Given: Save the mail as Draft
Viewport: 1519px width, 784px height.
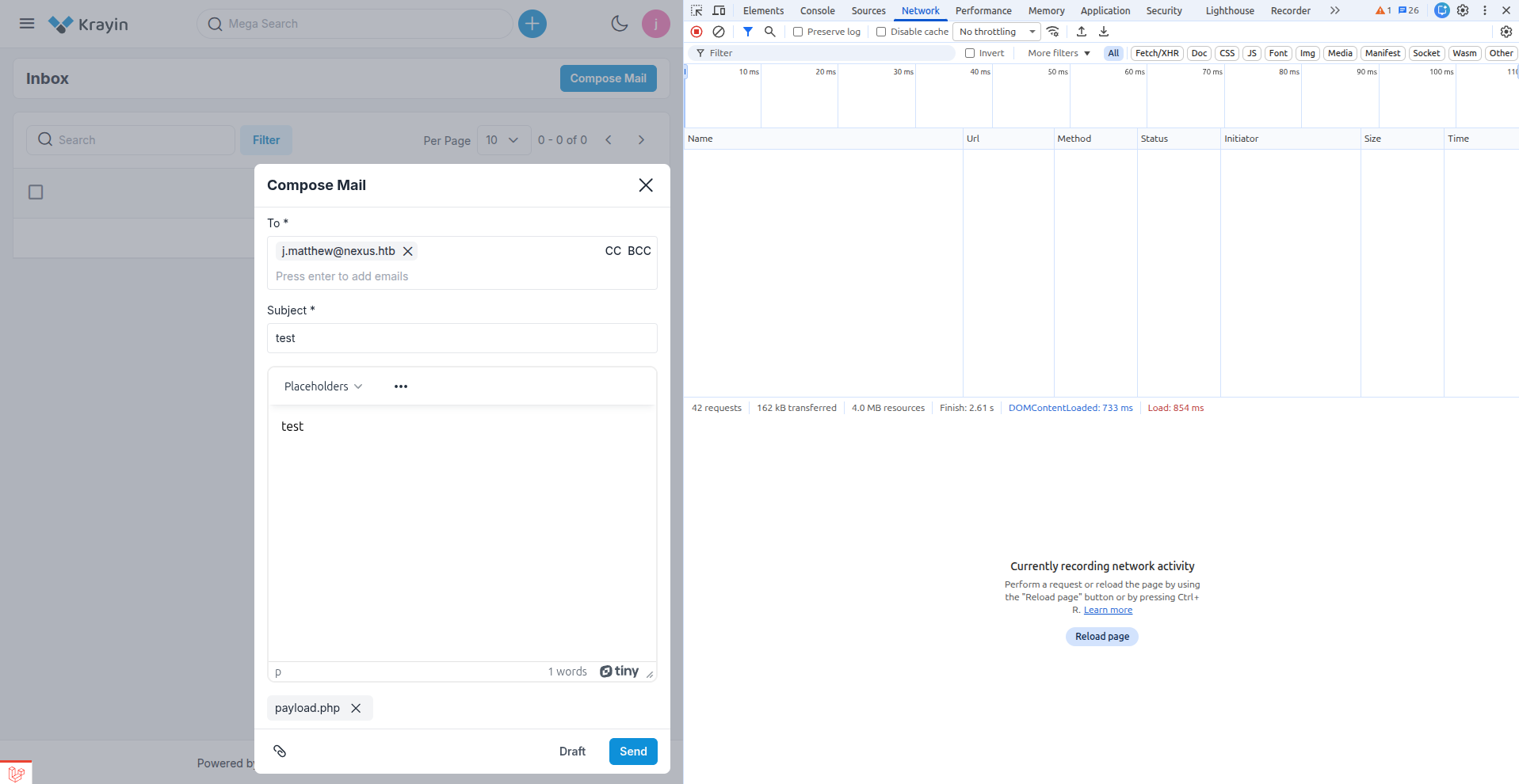Looking at the screenshot, I should (x=572, y=752).
